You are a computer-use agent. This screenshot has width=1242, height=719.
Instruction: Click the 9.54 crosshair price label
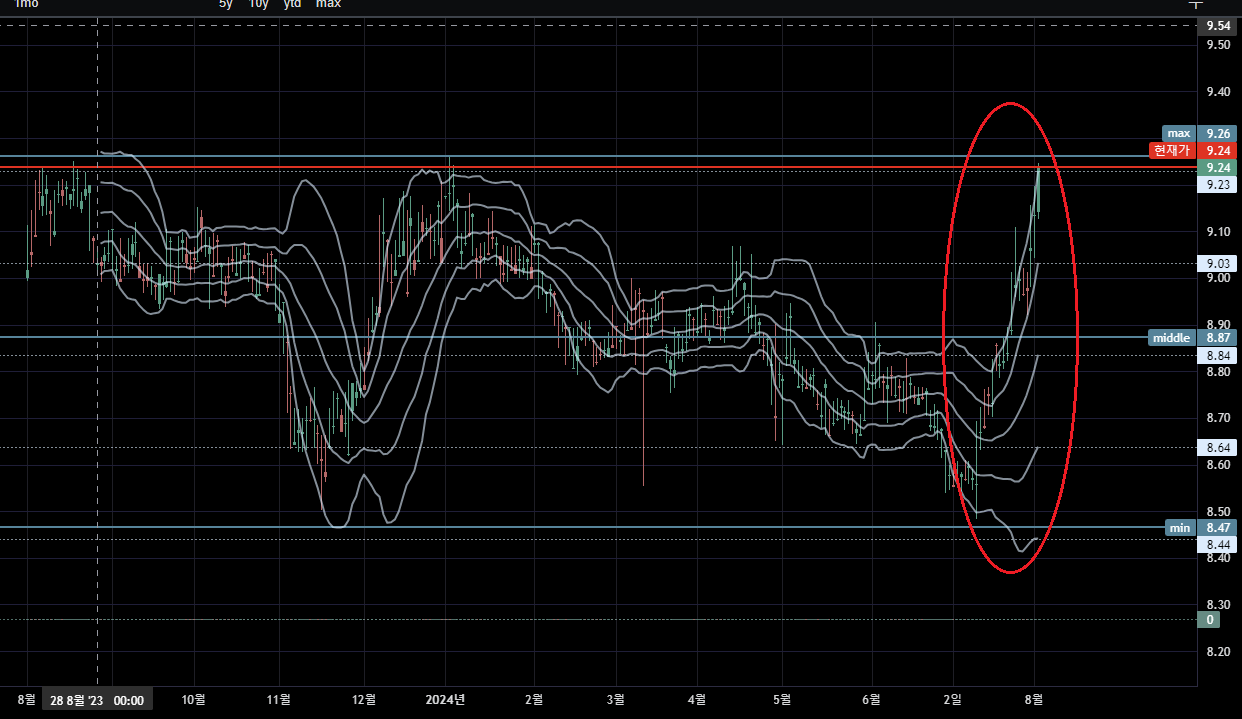(x=1218, y=26)
